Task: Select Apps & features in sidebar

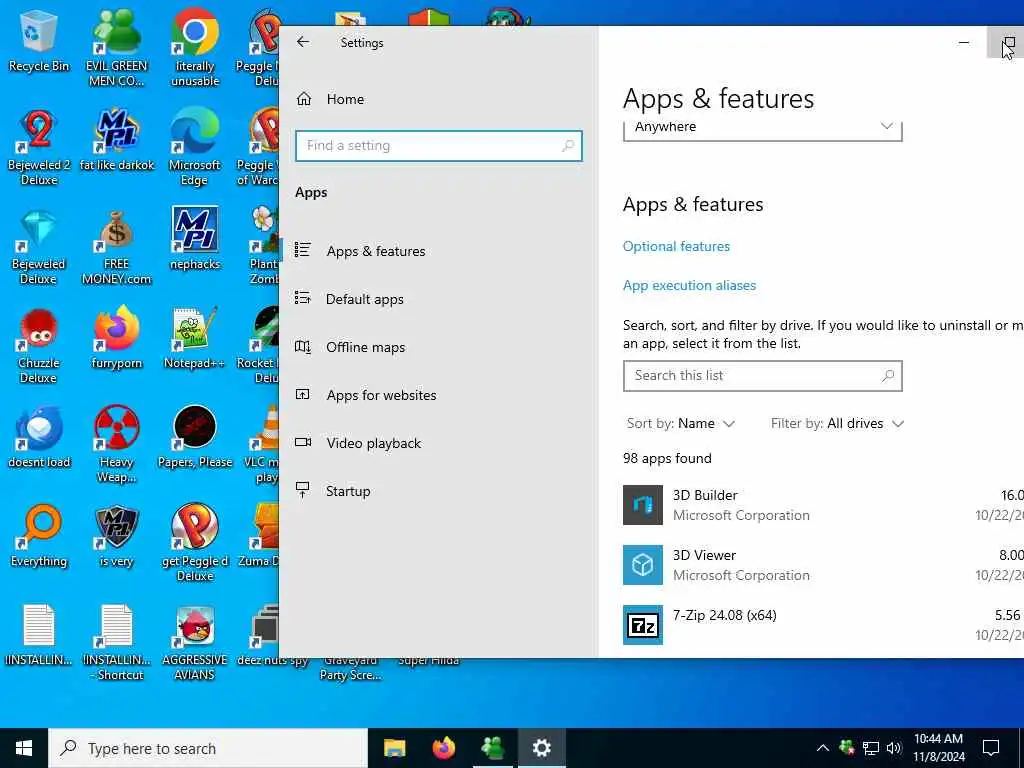Action: coord(438,251)
